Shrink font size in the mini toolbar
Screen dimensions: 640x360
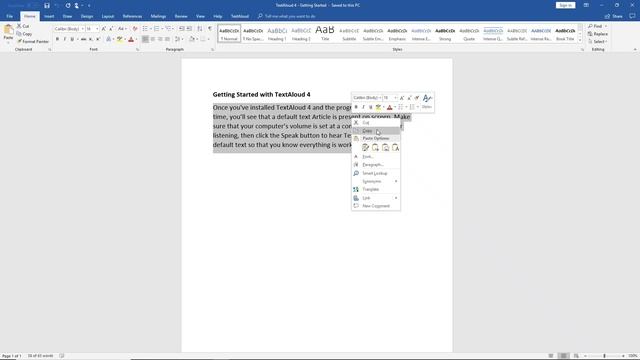(x=409, y=98)
